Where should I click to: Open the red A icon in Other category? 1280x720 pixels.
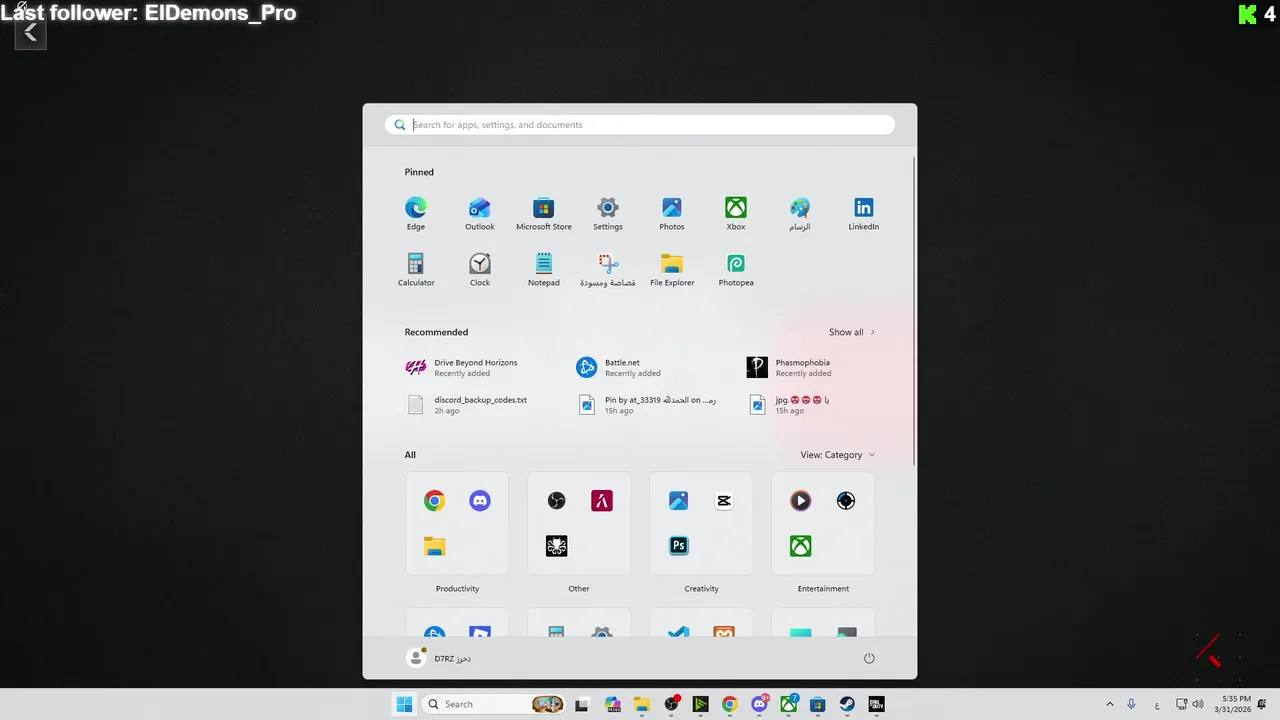[x=602, y=501]
